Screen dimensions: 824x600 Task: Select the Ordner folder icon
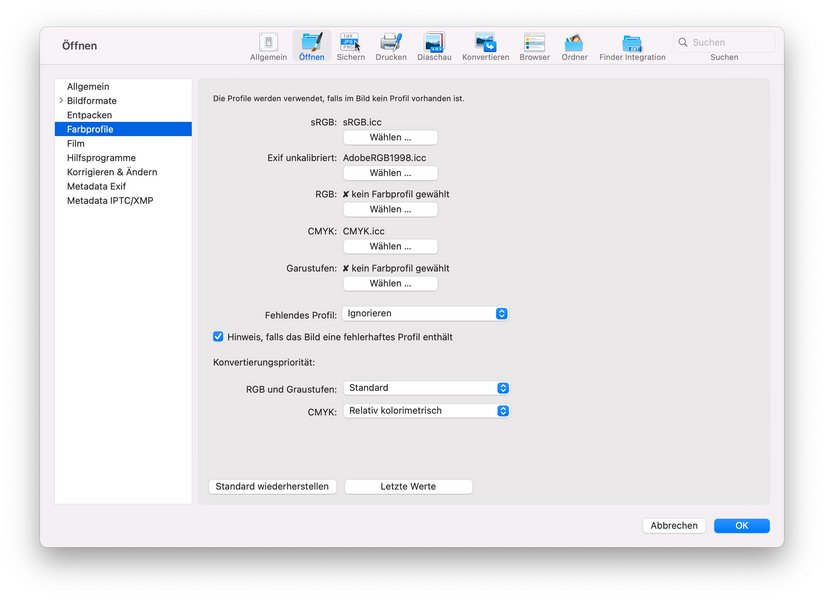click(574, 47)
